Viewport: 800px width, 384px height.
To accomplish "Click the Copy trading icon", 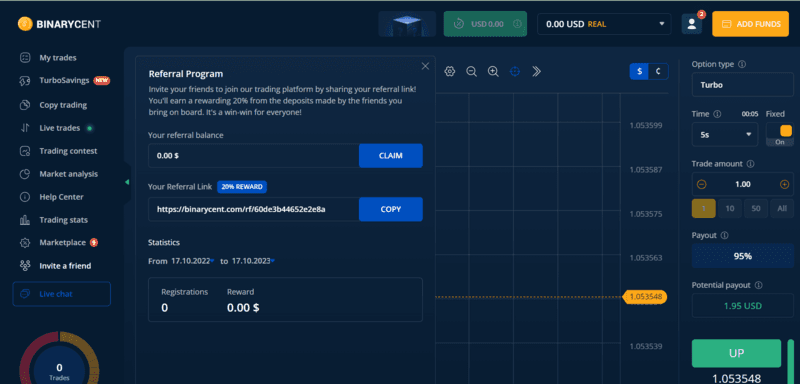I will coord(25,105).
